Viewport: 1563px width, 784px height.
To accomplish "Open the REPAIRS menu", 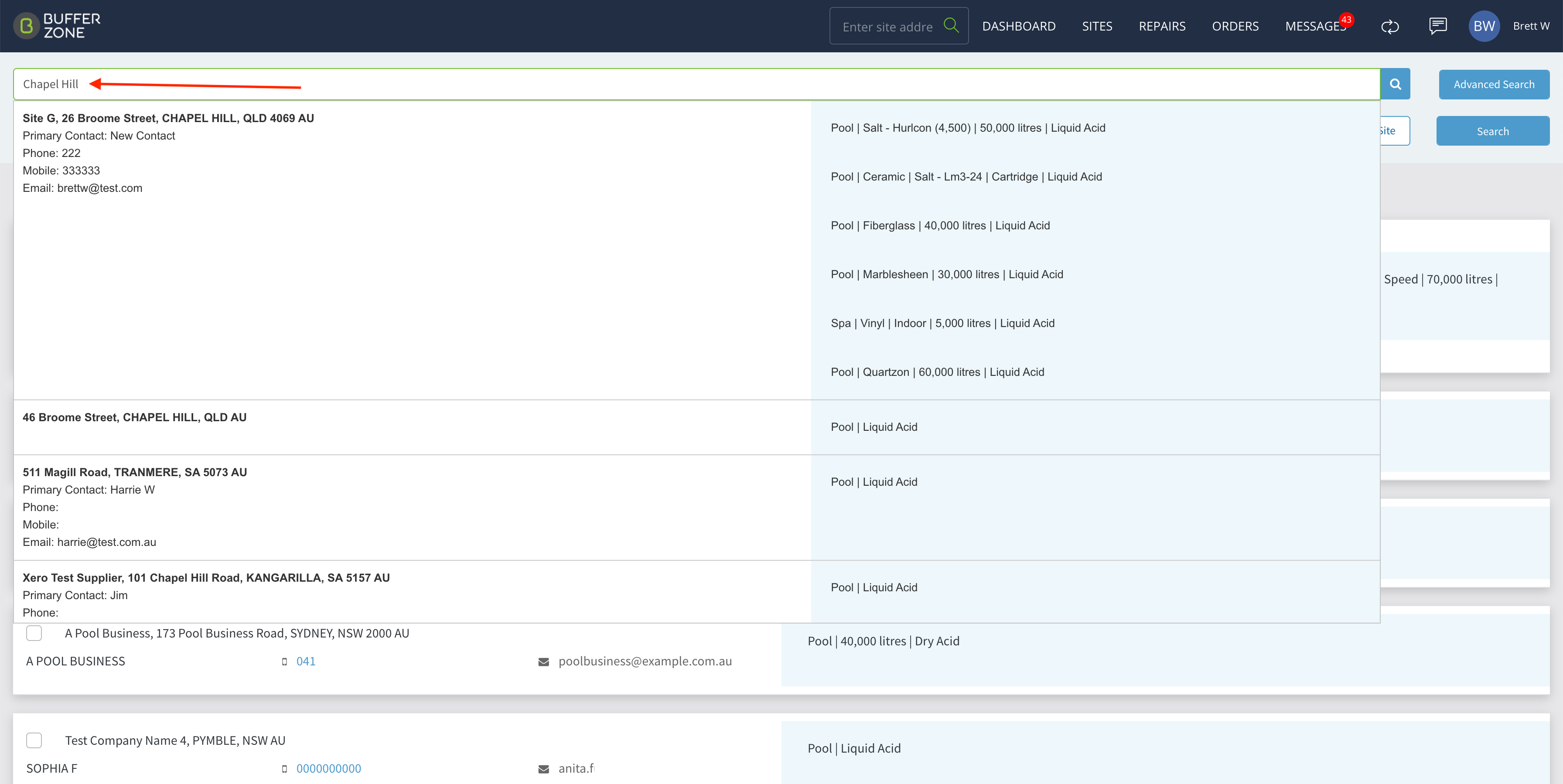I will [x=1162, y=26].
